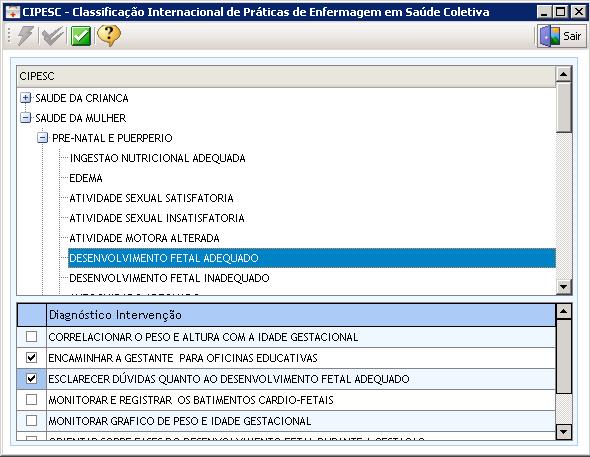Click the intervention list scroll down arrow
The width and height of the screenshot is (590, 457).
coord(563,432)
